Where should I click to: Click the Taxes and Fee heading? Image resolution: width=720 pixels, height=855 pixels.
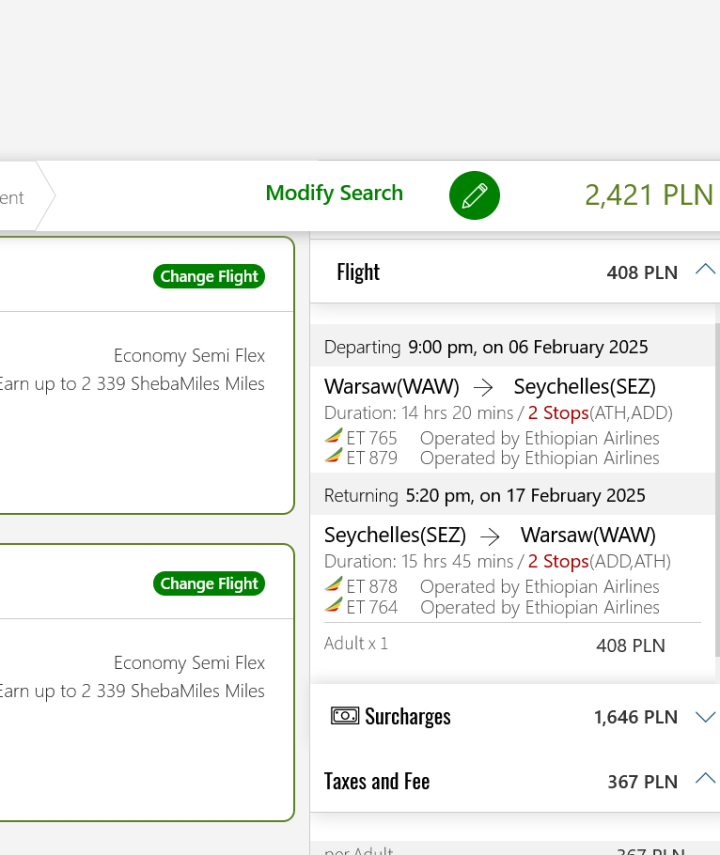click(377, 781)
